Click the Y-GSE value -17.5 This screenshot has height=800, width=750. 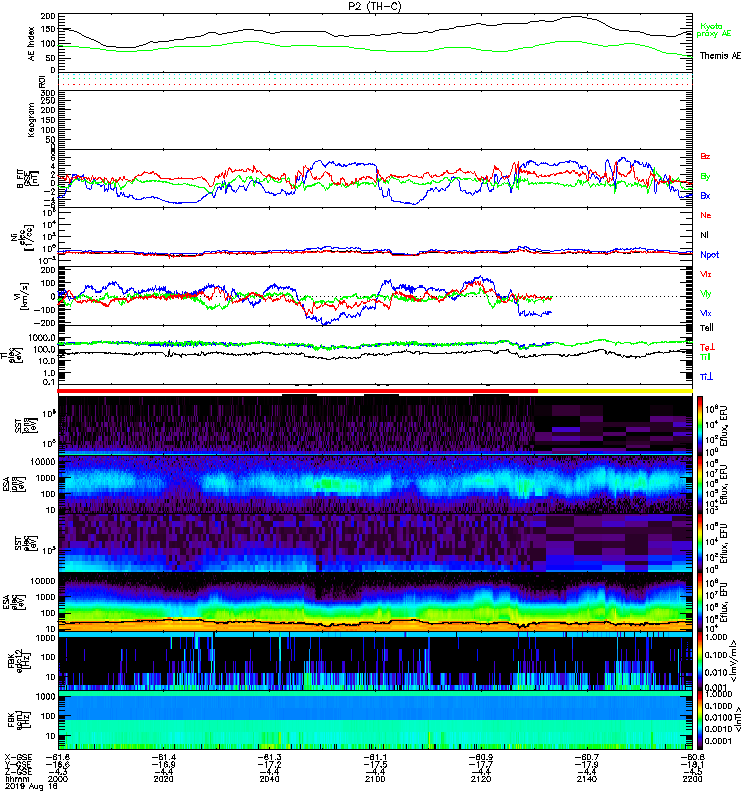pos(375,765)
